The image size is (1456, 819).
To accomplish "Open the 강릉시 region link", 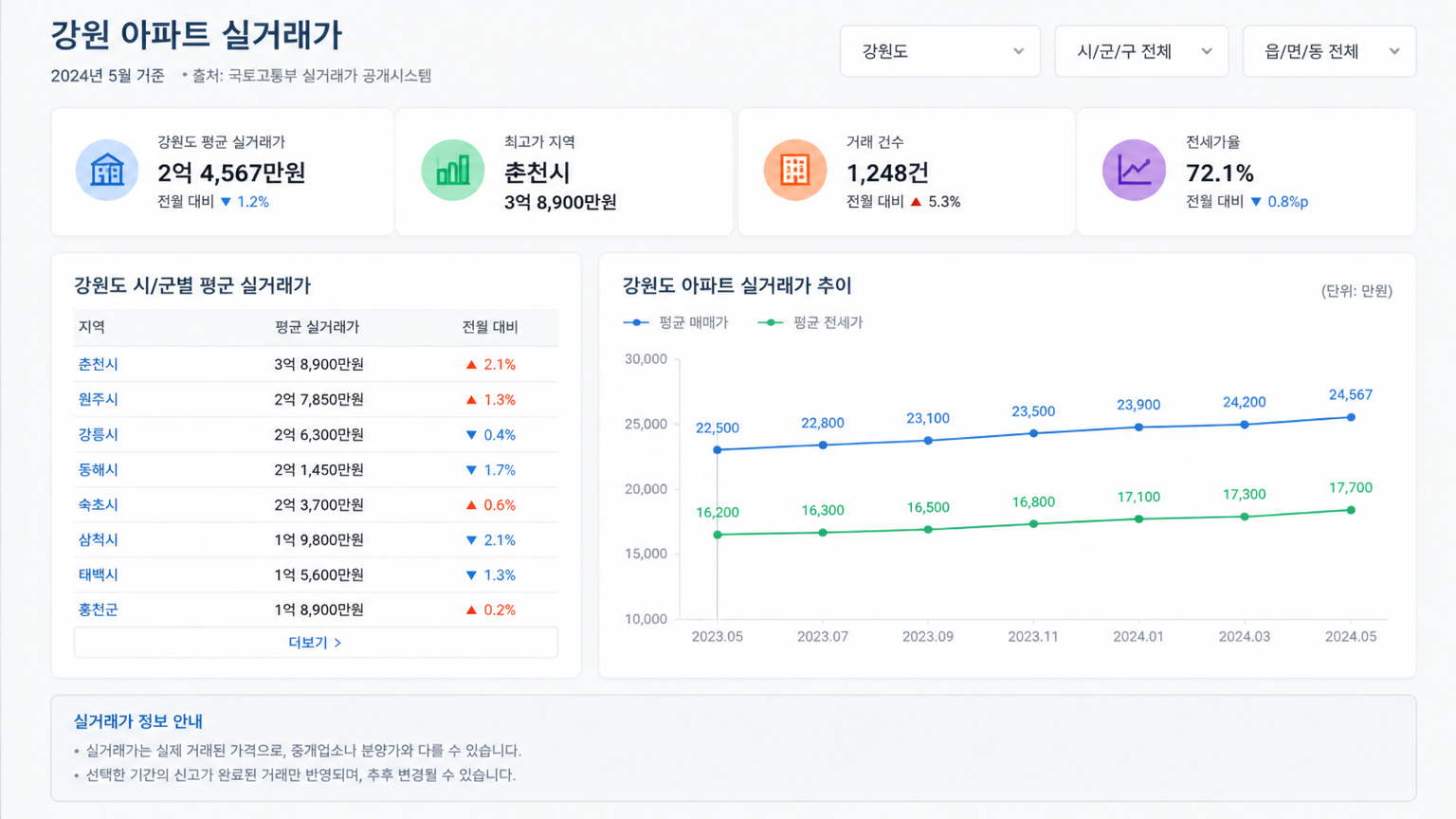I will pyautogui.click(x=98, y=434).
